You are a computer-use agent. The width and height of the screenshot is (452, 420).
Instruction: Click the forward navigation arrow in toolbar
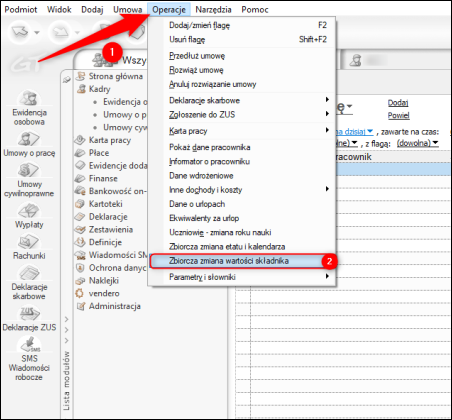coord(61,32)
